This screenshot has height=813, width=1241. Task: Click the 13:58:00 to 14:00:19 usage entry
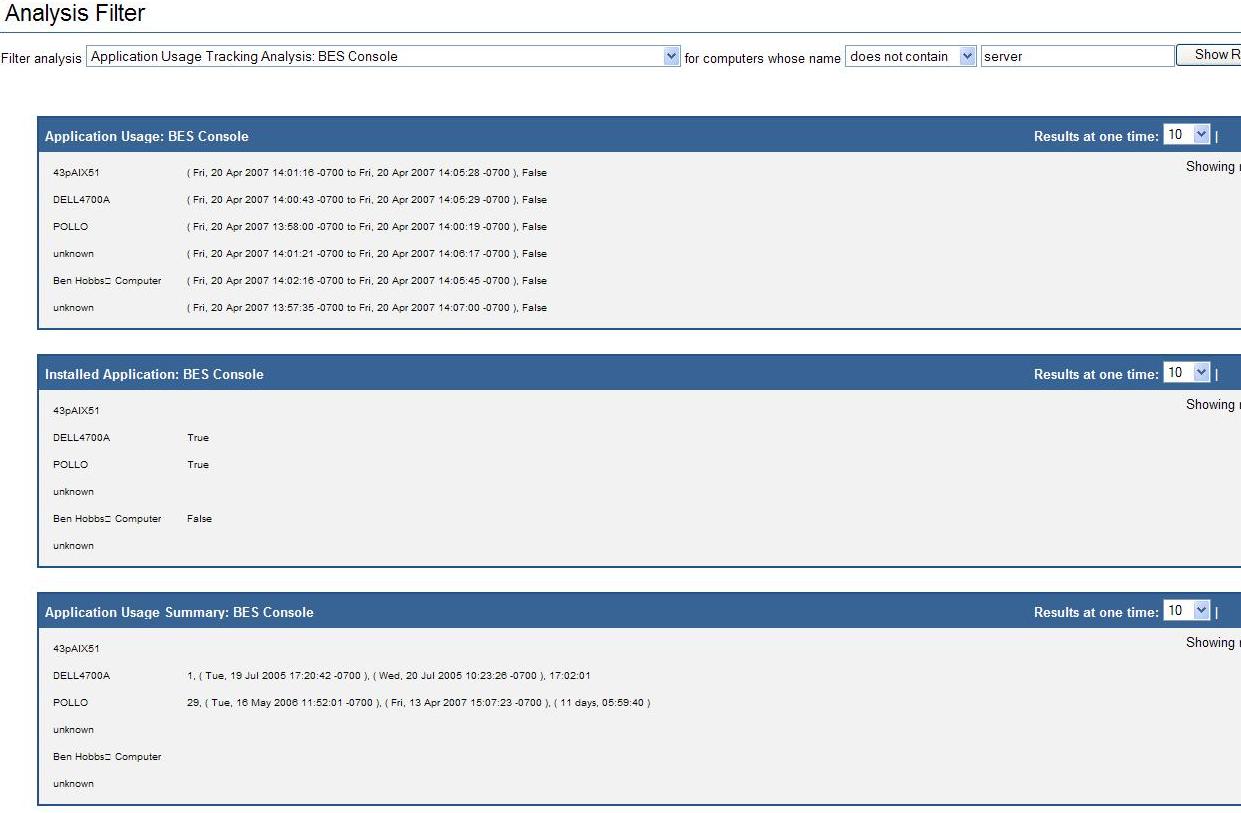pos(367,227)
